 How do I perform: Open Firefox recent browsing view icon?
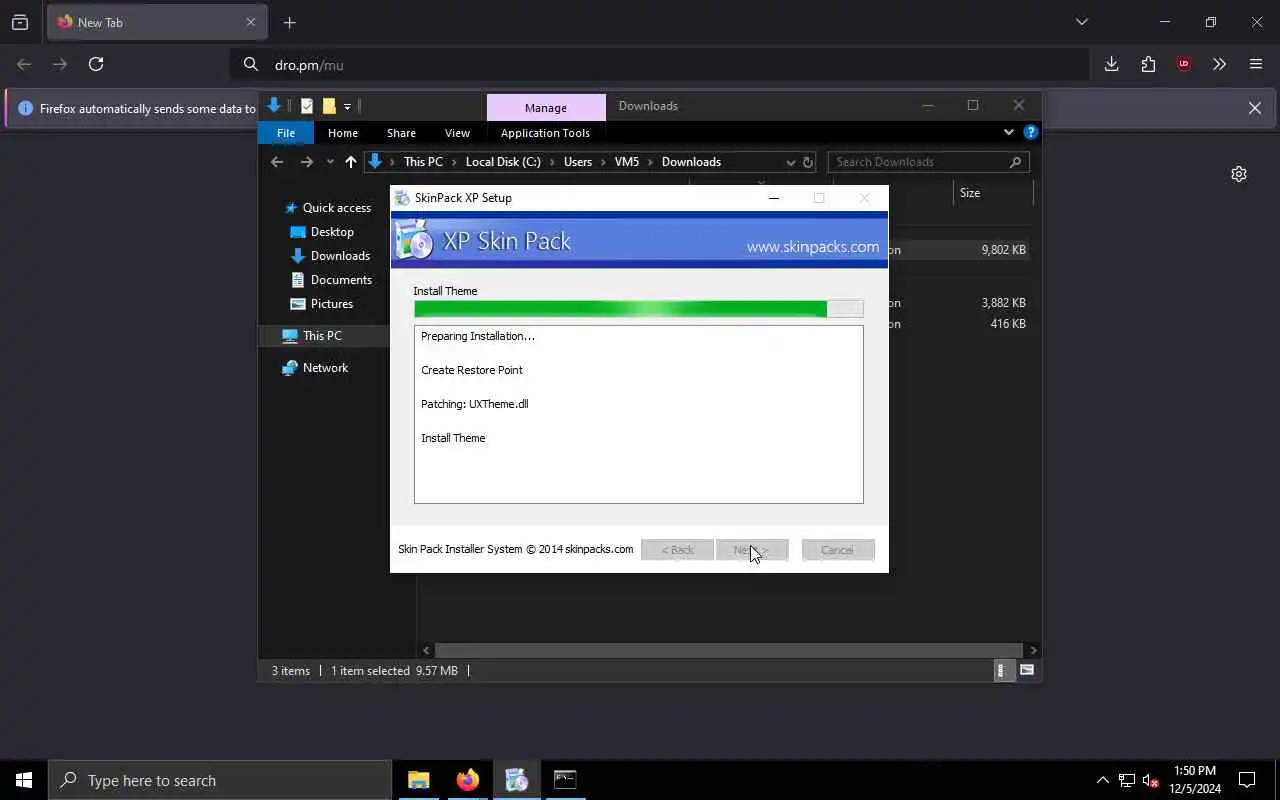tap(20, 22)
